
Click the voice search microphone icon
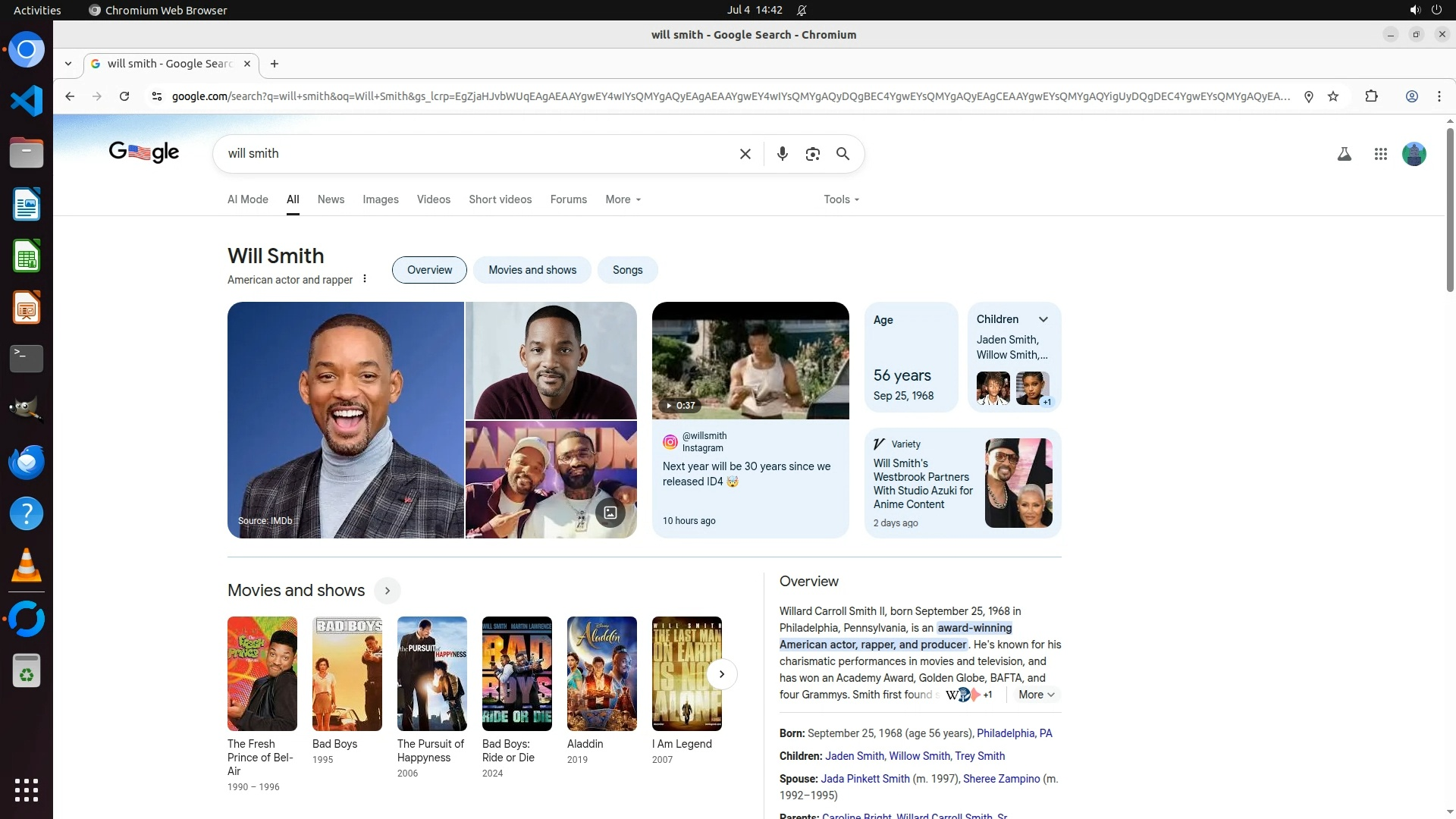pos(782,154)
